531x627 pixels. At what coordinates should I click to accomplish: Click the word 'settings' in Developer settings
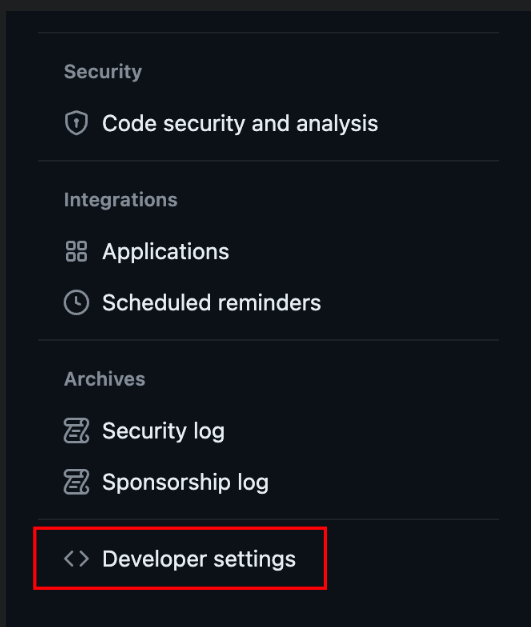coord(255,559)
